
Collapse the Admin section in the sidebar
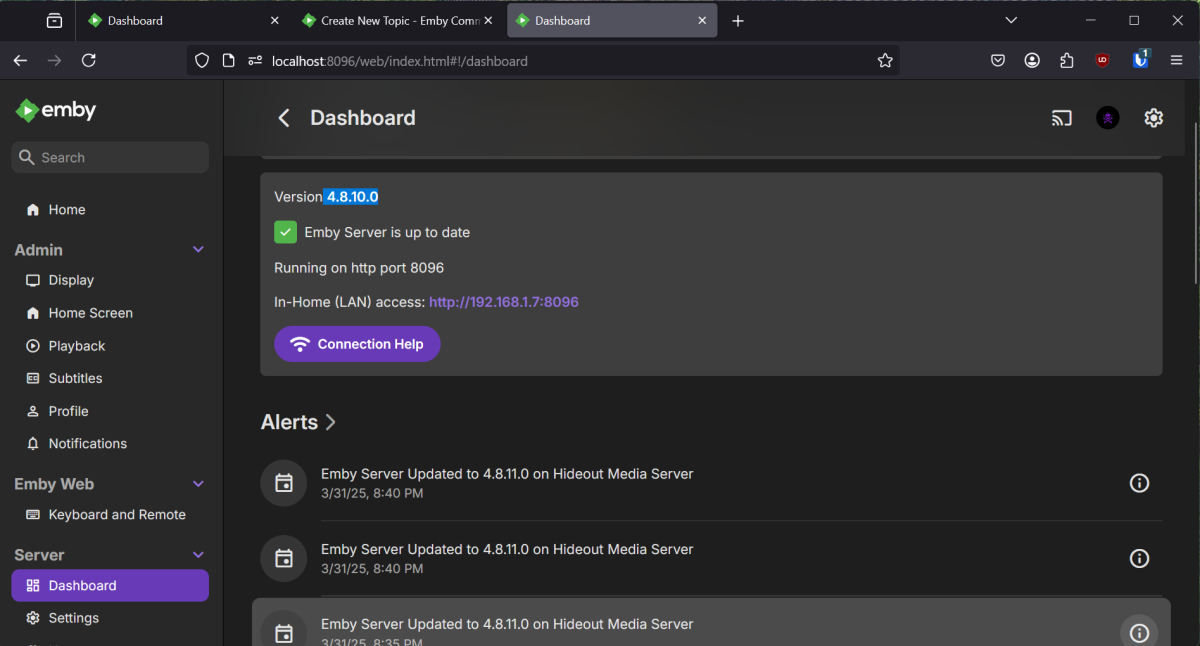click(x=198, y=250)
